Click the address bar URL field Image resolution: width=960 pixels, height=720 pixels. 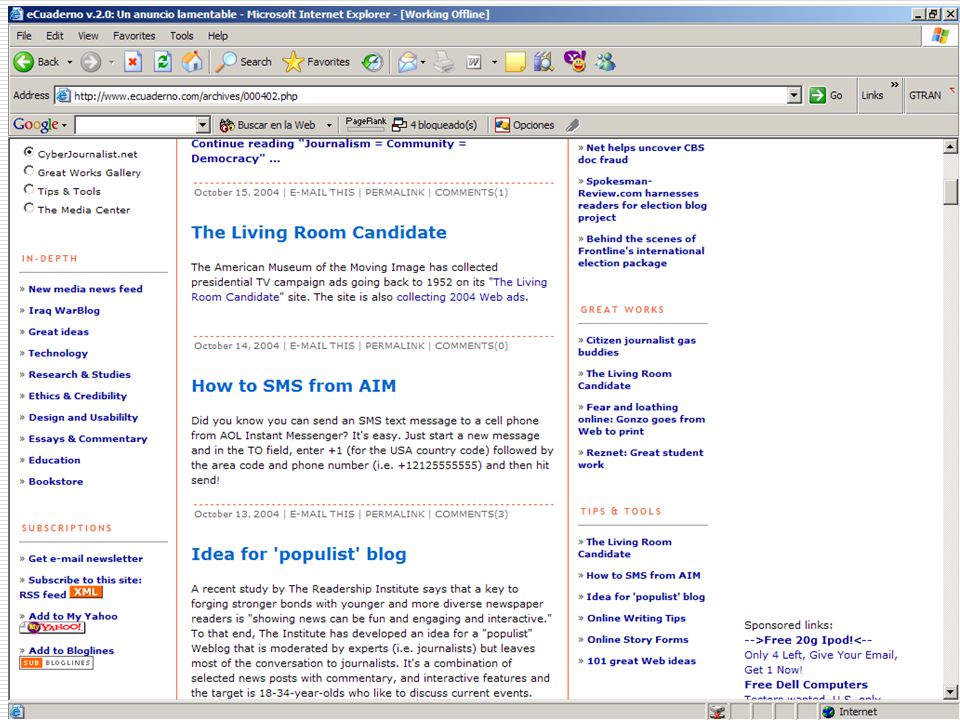(x=429, y=96)
